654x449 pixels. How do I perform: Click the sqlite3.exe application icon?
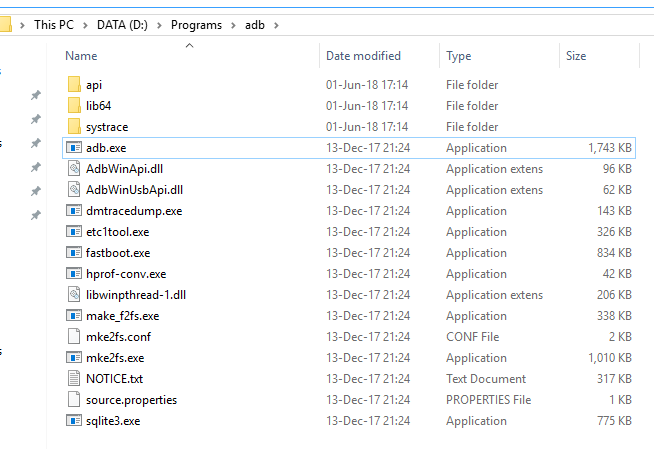pos(74,420)
